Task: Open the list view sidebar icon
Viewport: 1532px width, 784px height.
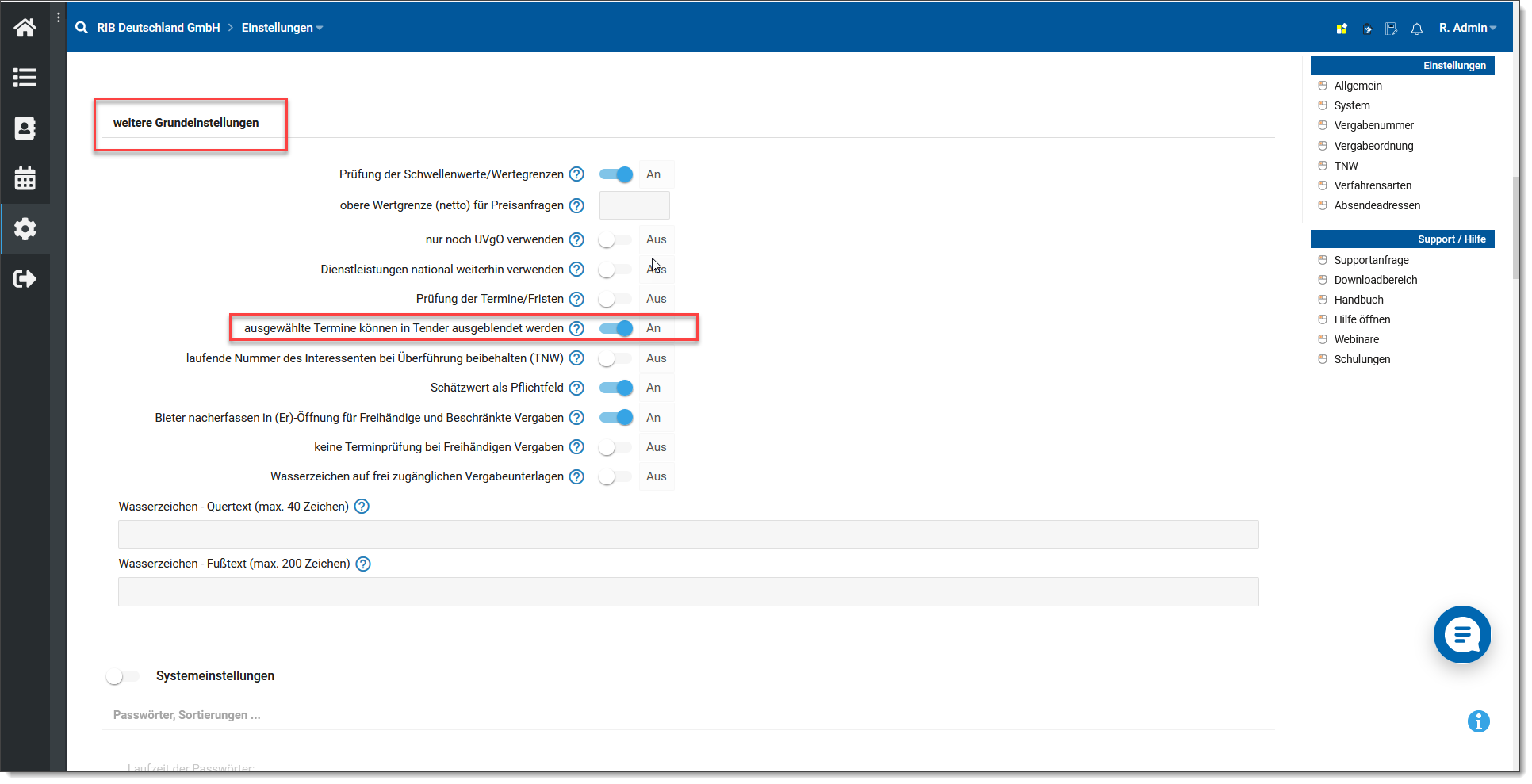Action: [x=25, y=78]
